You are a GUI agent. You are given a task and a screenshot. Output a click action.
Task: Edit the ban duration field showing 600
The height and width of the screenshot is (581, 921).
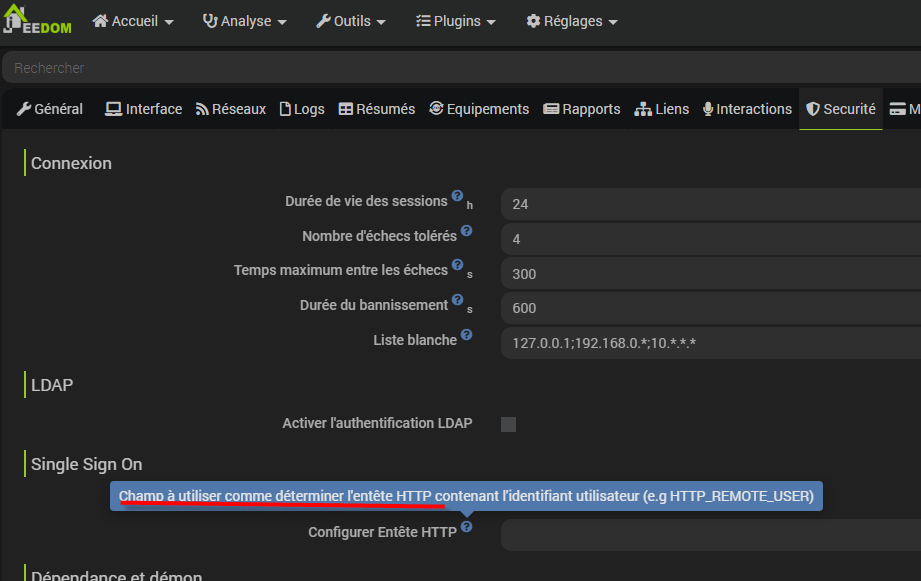pyautogui.click(x=711, y=308)
